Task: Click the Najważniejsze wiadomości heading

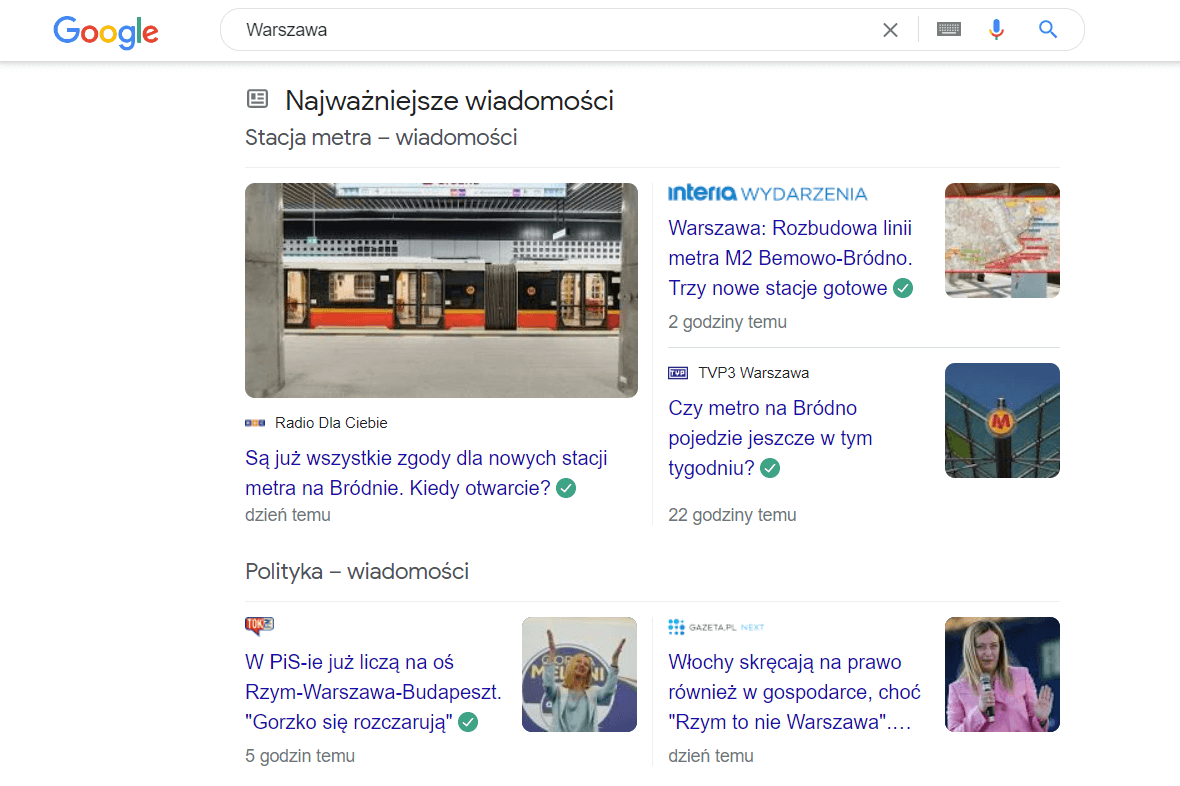Action: point(449,101)
